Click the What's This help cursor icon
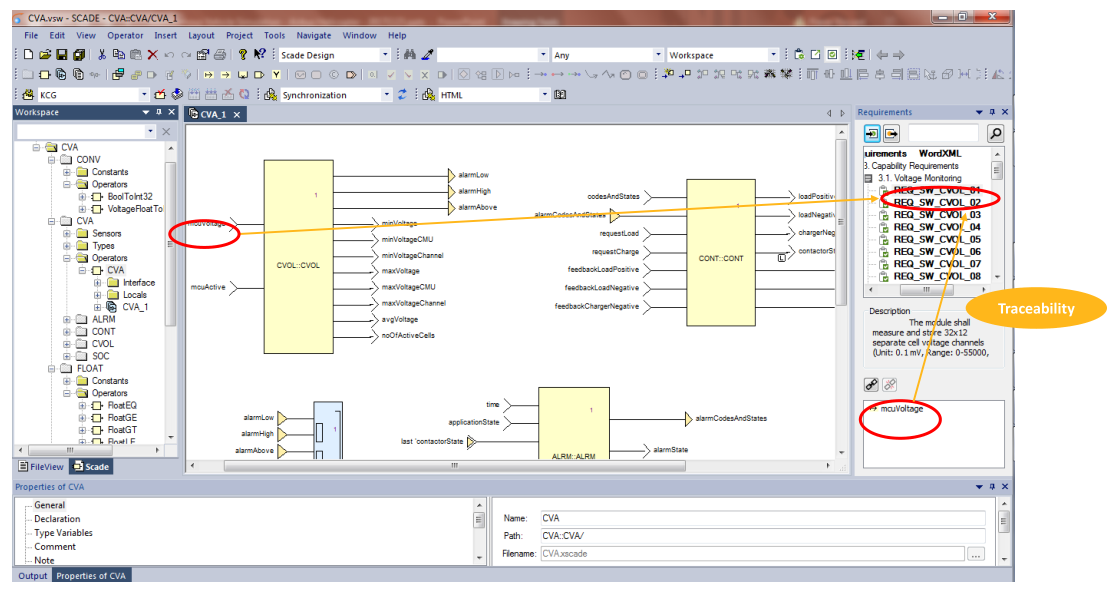This screenshot has width=1112, height=591. click(260, 55)
